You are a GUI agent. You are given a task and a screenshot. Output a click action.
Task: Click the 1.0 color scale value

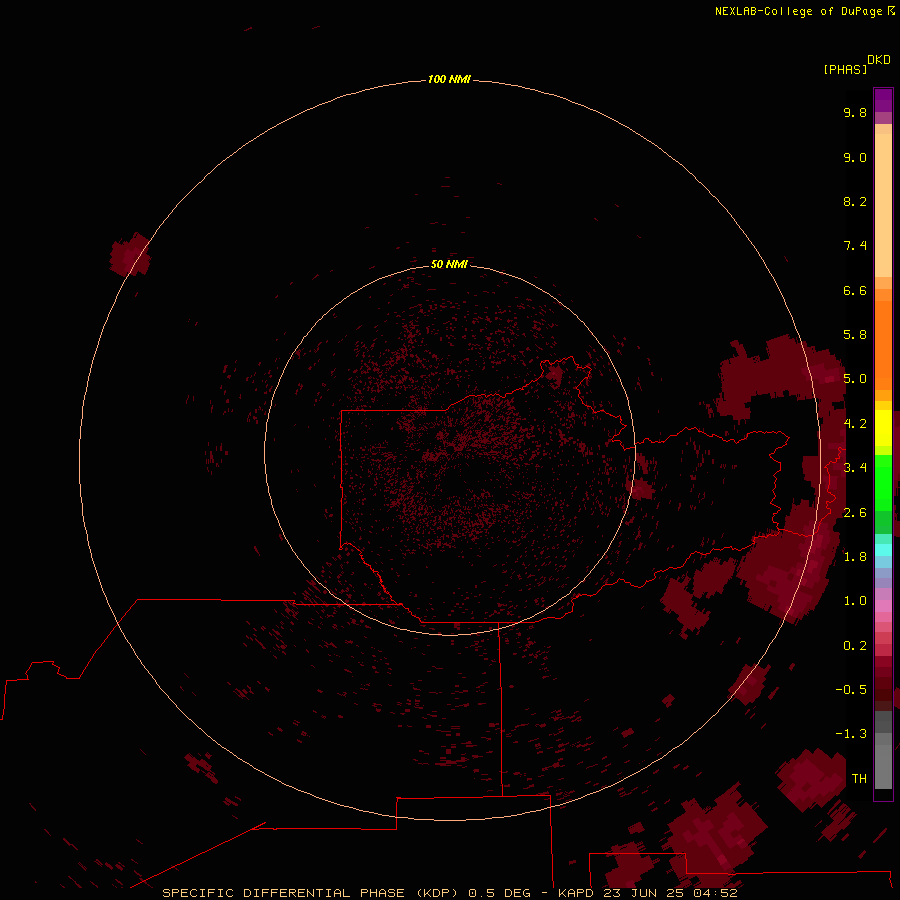click(855, 601)
